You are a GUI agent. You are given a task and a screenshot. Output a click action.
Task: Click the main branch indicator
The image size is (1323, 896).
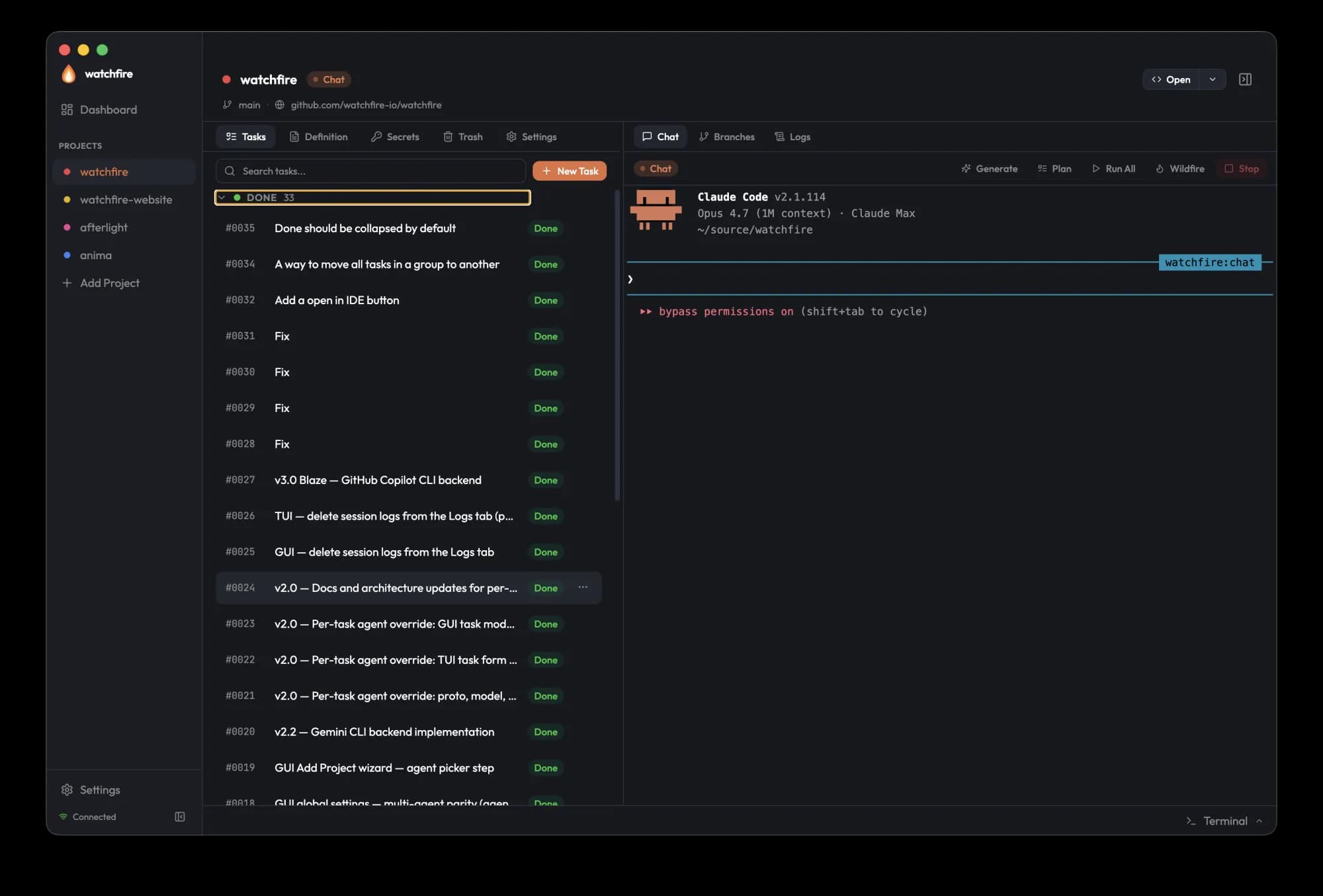click(x=242, y=105)
